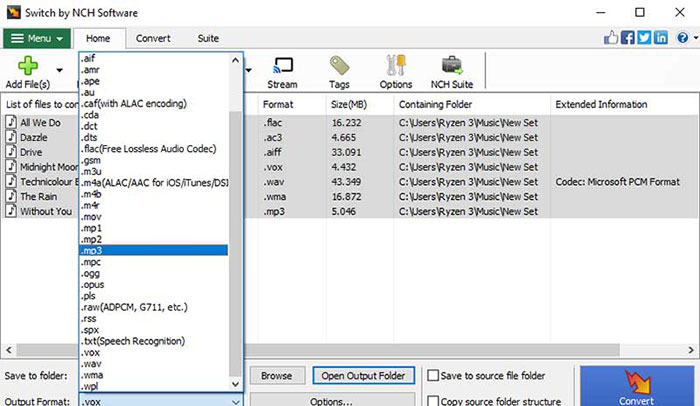
Task: Select .opus in the format list
Action: [x=154, y=285]
